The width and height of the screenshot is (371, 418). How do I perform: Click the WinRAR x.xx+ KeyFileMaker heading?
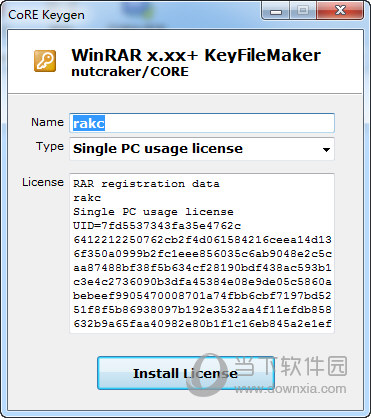196,55
